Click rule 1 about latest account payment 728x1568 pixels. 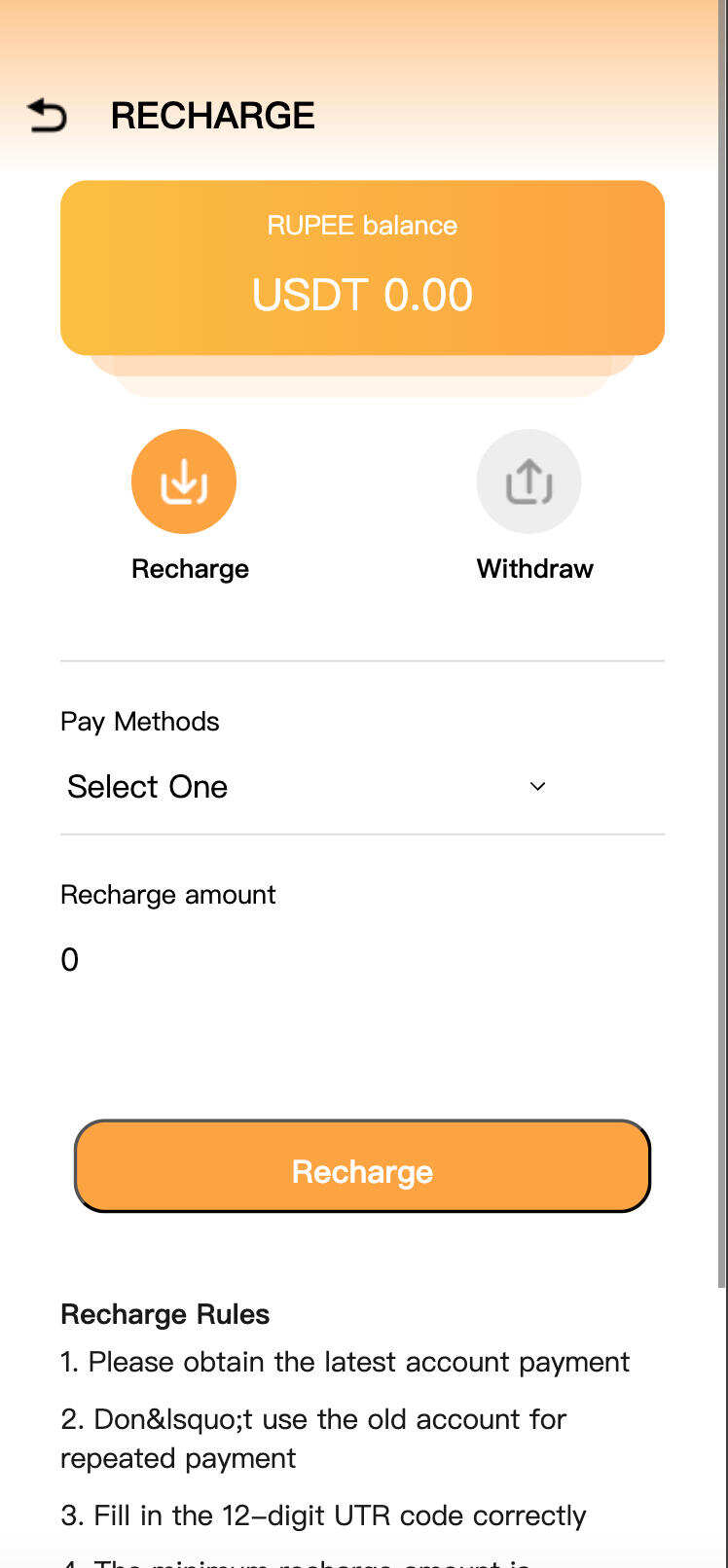[345, 1362]
